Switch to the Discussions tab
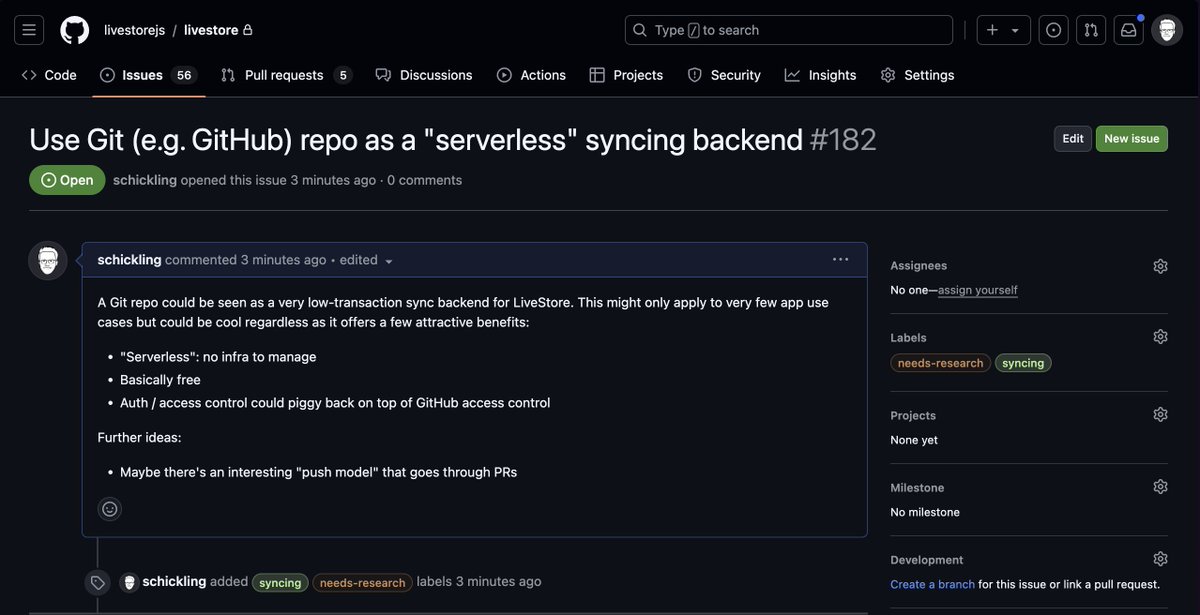Image resolution: width=1200 pixels, height=615 pixels. (x=424, y=75)
